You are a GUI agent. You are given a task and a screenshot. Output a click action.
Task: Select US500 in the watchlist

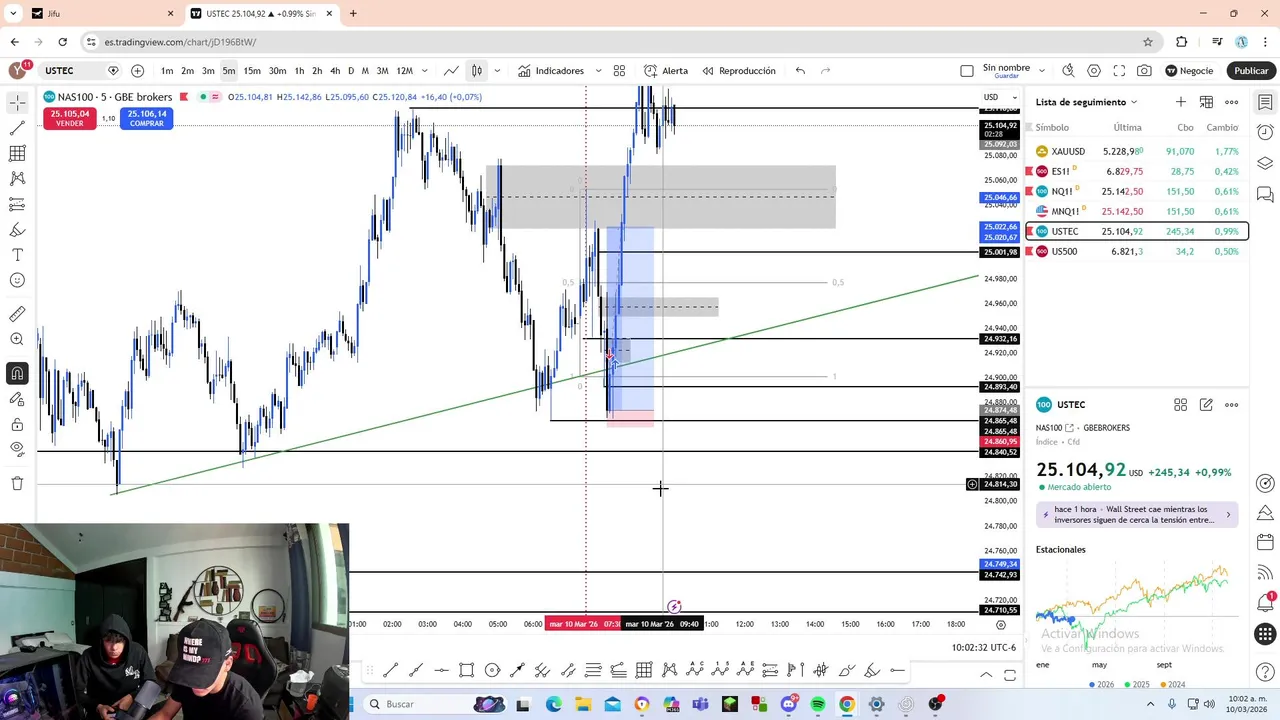1137,251
